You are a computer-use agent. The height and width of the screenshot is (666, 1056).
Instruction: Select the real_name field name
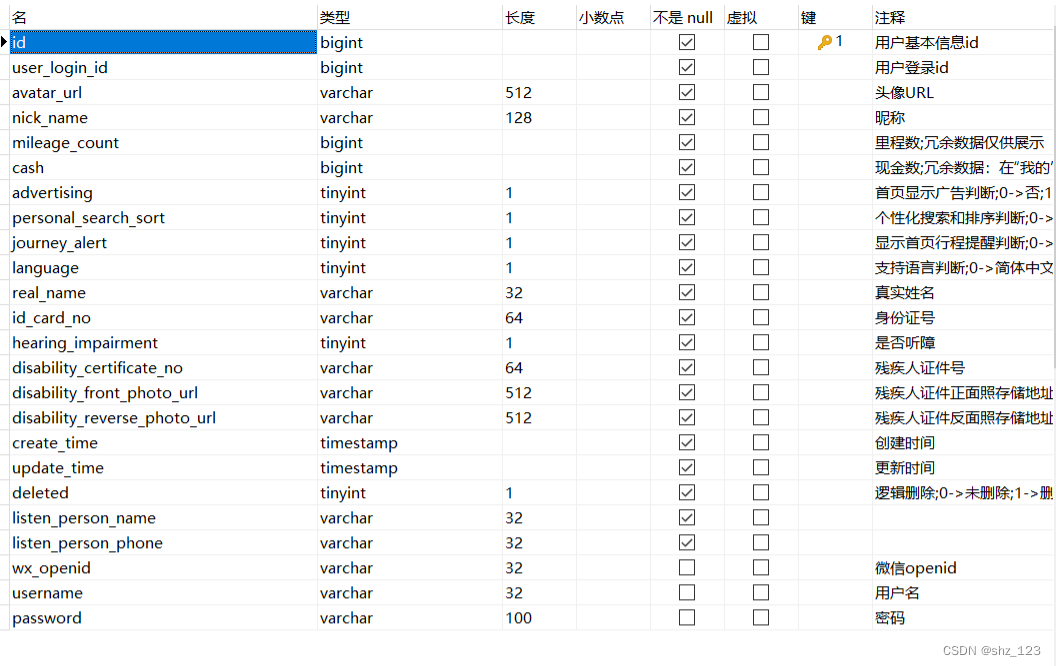click(x=49, y=292)
